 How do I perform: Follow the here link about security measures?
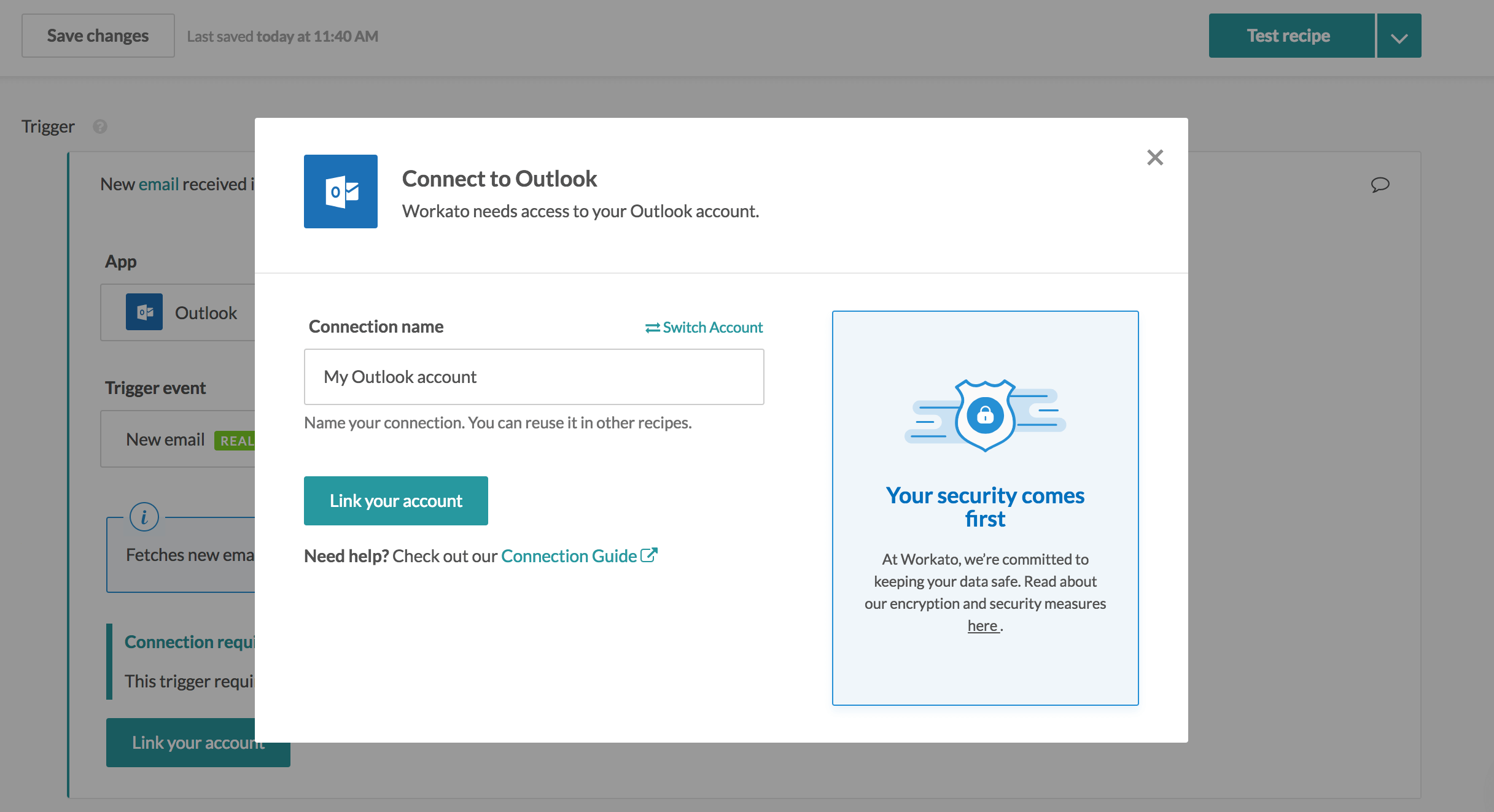click(x=982, y=625)
